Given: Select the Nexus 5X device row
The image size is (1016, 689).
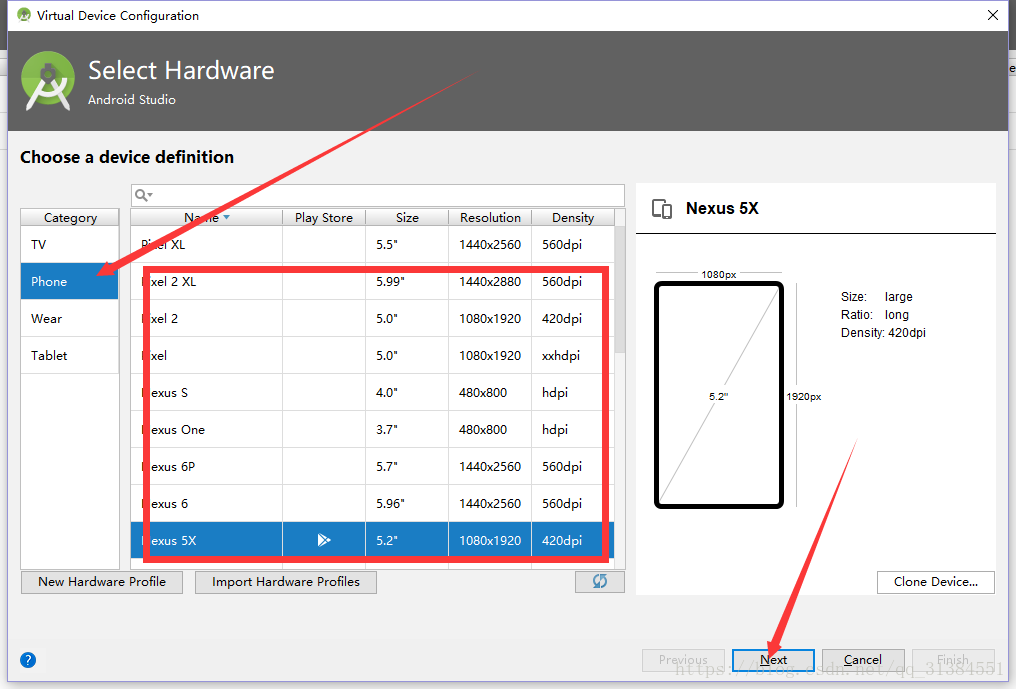Looking at the screenshot, I should point(373,540).
